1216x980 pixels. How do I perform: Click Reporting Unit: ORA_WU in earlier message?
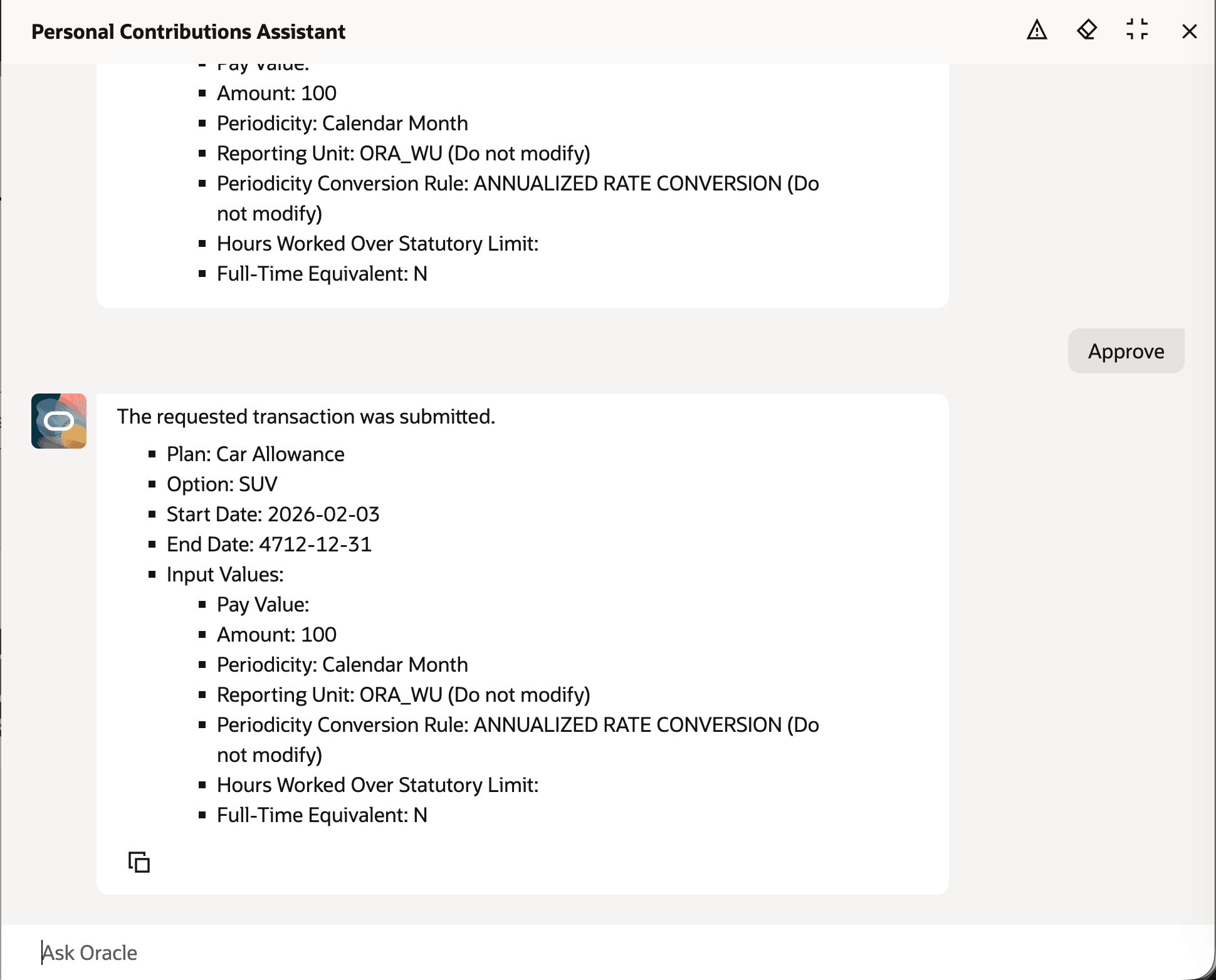[403, 154]
